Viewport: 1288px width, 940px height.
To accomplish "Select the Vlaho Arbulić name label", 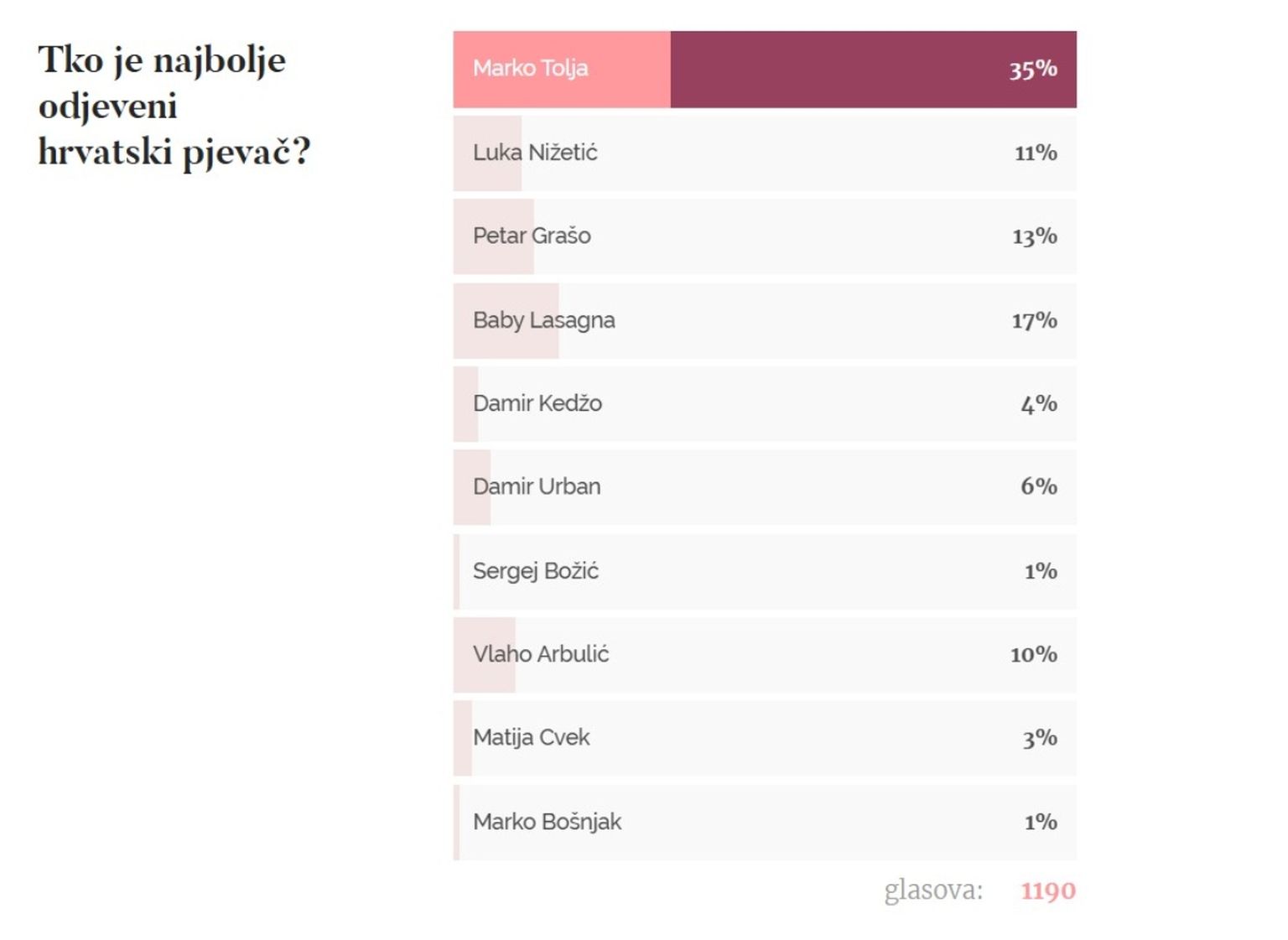I will click(541, 654).
